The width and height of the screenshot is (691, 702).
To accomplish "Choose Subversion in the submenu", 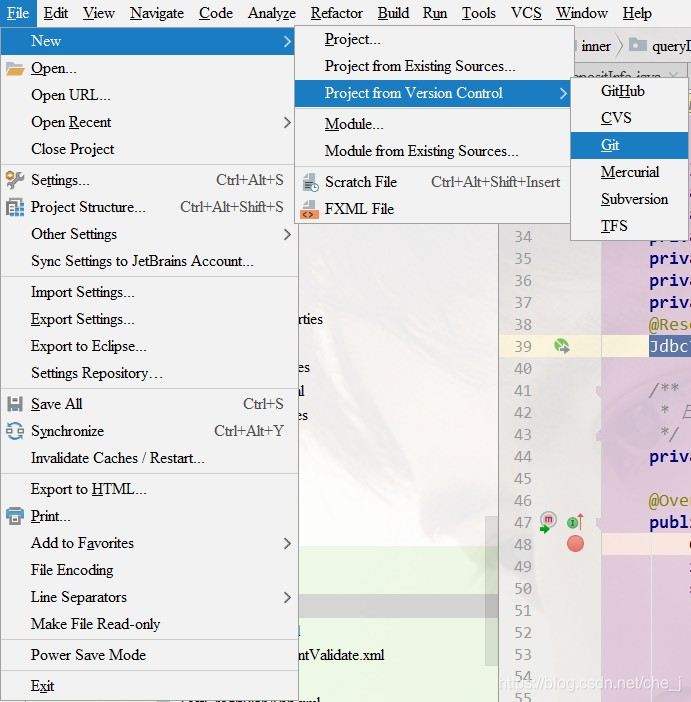I will [629, 199].
